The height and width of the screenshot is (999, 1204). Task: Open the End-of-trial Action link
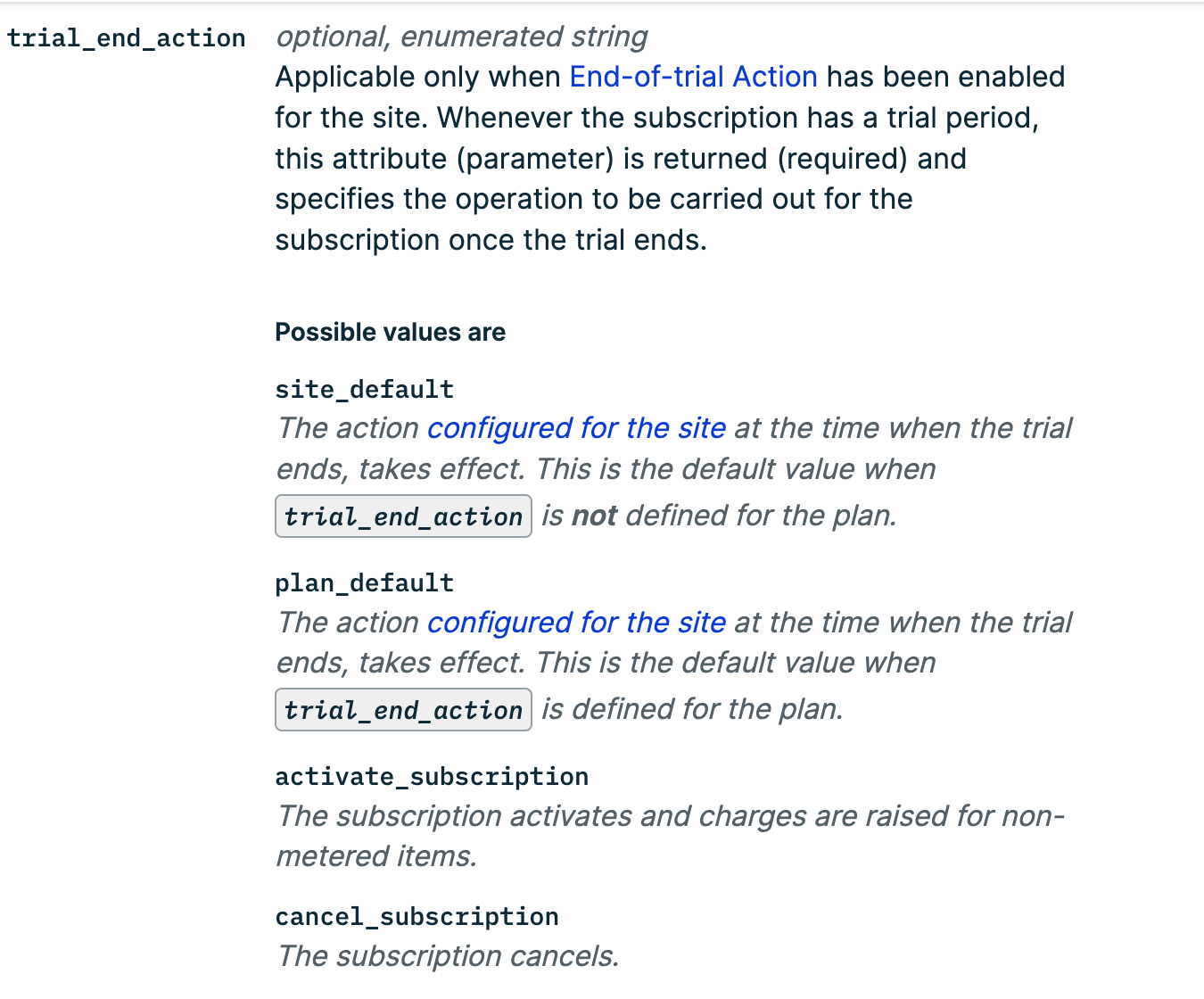[x=693, y=77]
